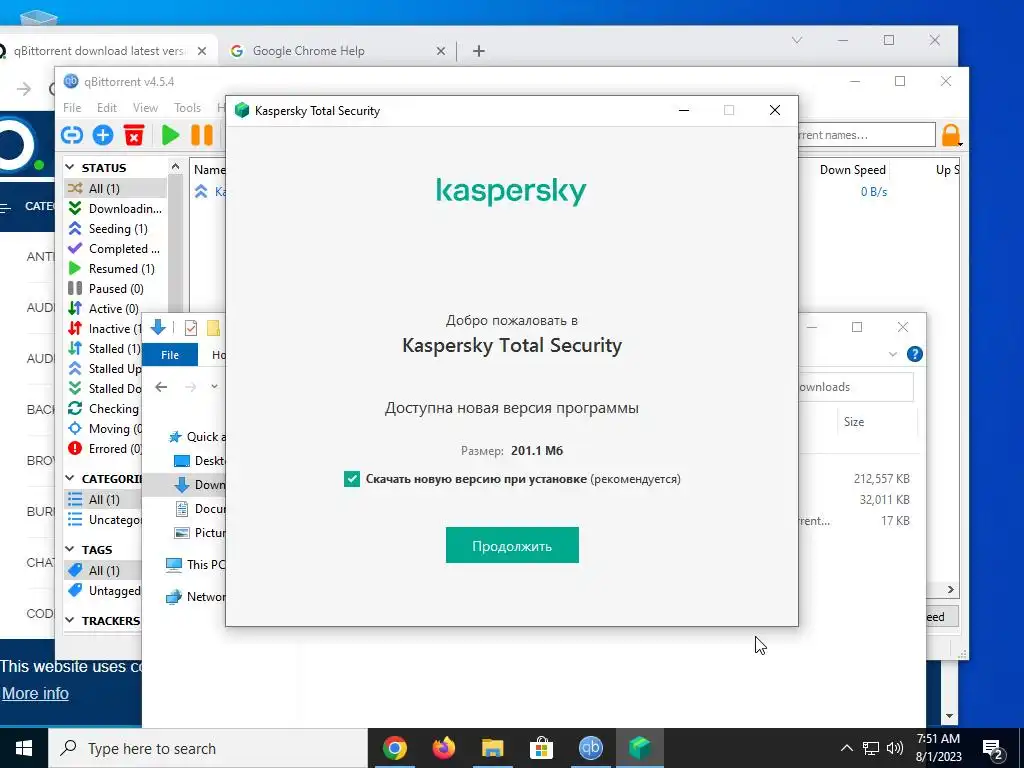Click the add torrent file plus icon
The width and height of the screenshot is (1024, 768).
(103, 135)
